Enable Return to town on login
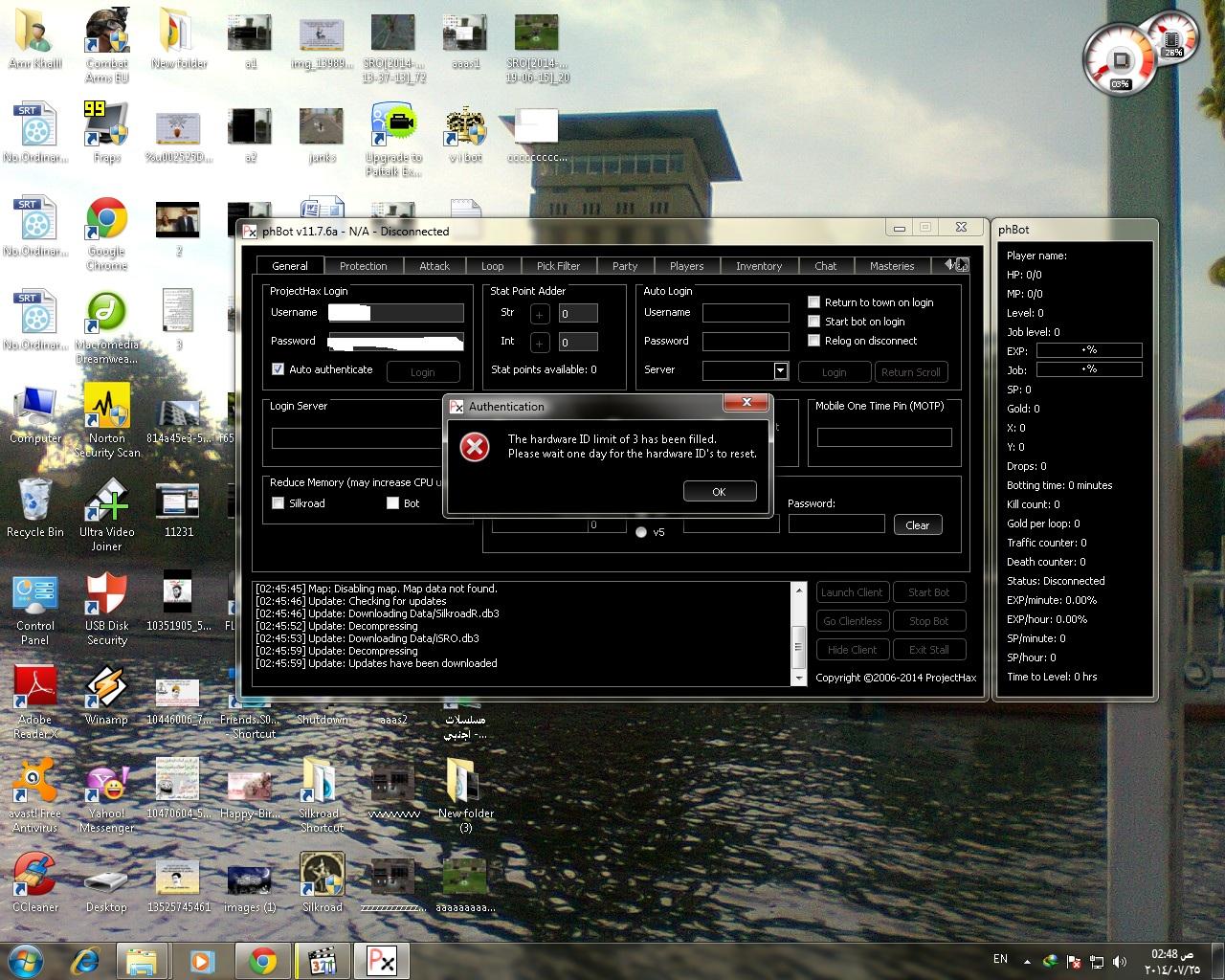This screenshot has width=1225, height=980. pyautogui.click(x=814, y=302)
